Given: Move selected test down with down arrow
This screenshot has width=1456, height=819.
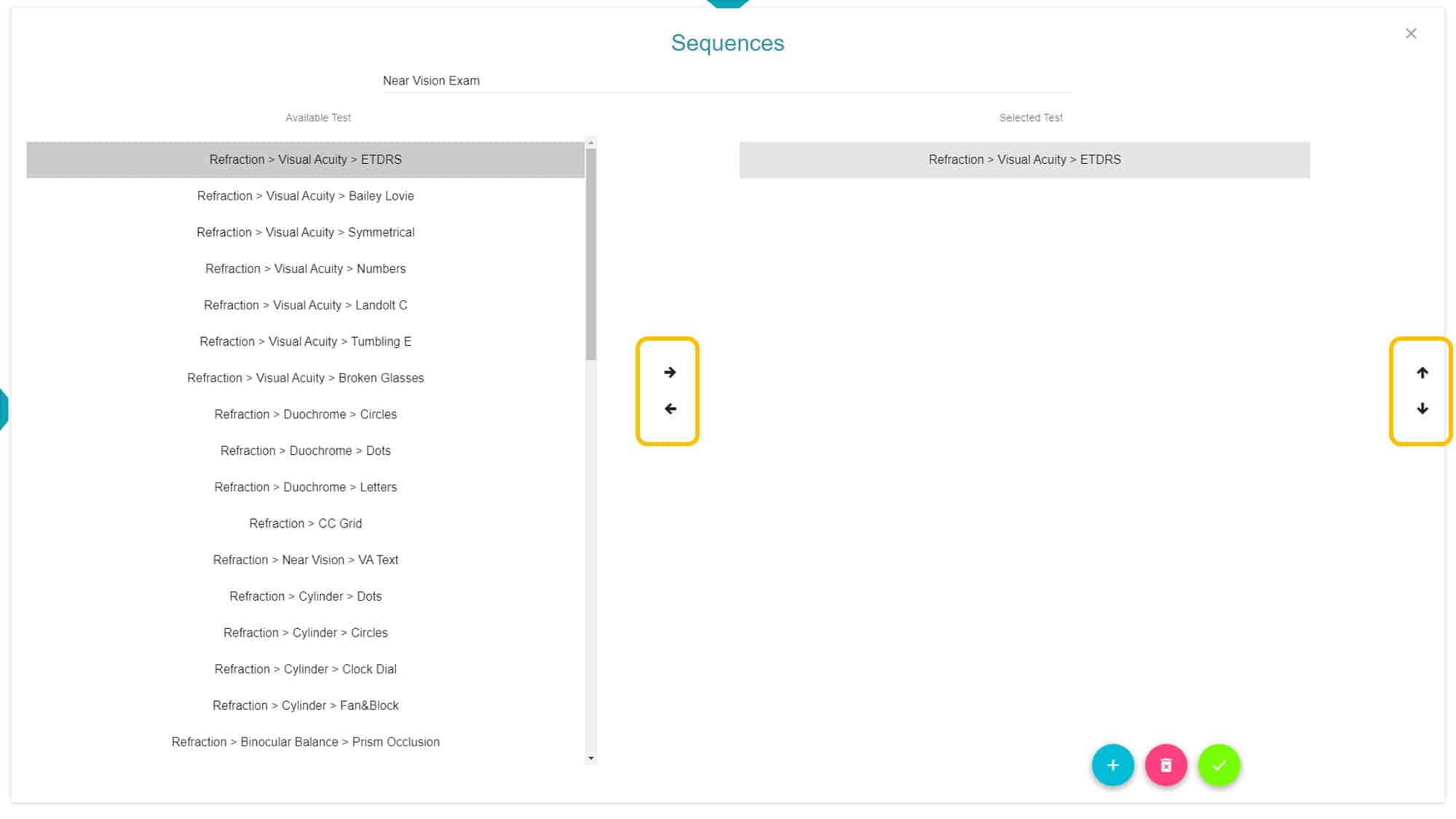Looking at the screenshot, I should [1422, 409].
